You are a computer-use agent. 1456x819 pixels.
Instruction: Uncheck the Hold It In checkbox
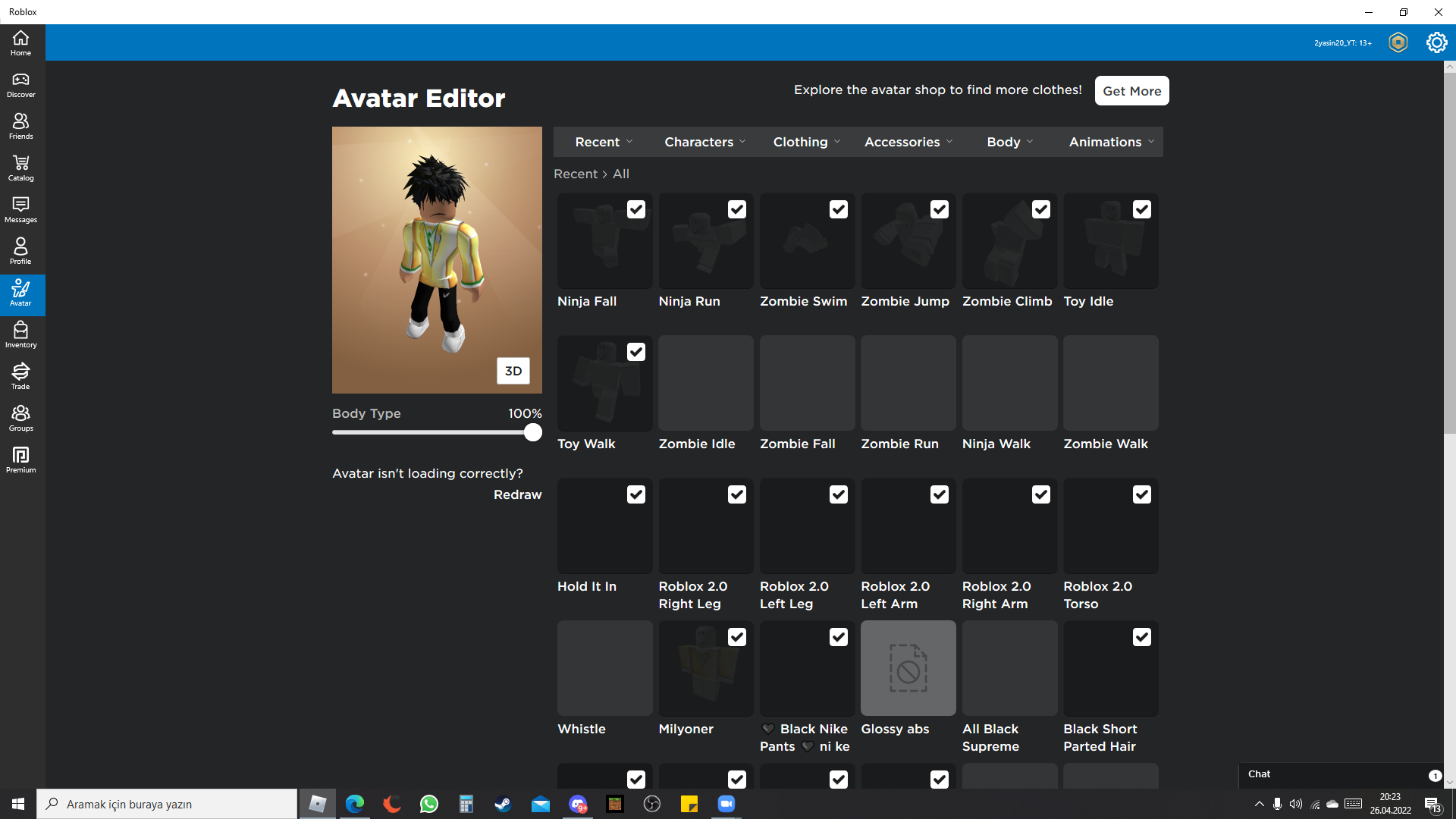click(636, 494)
